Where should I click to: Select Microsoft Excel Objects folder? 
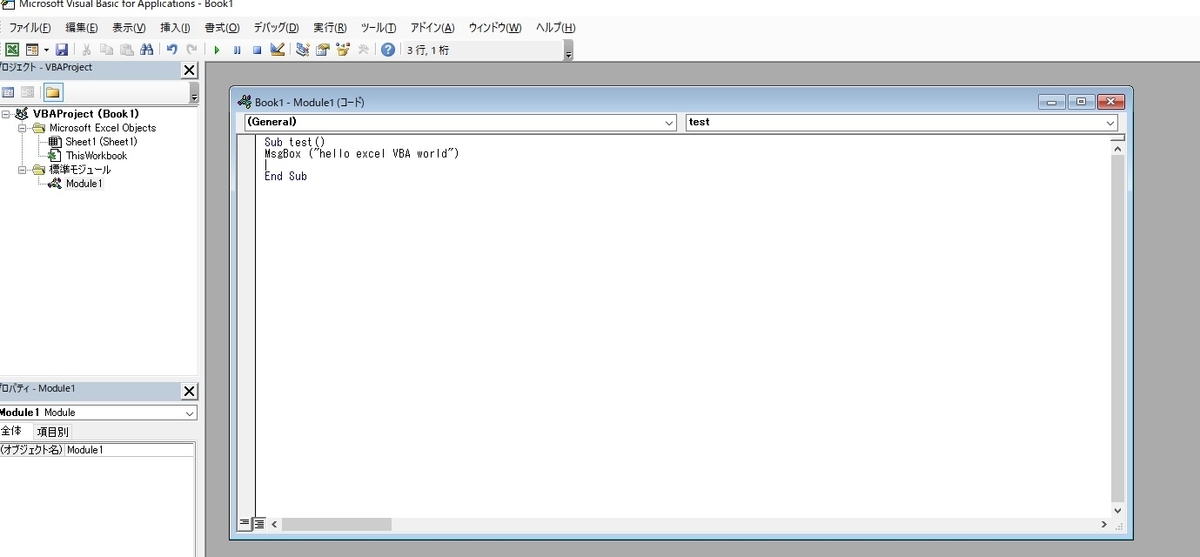tap(103, 128)
